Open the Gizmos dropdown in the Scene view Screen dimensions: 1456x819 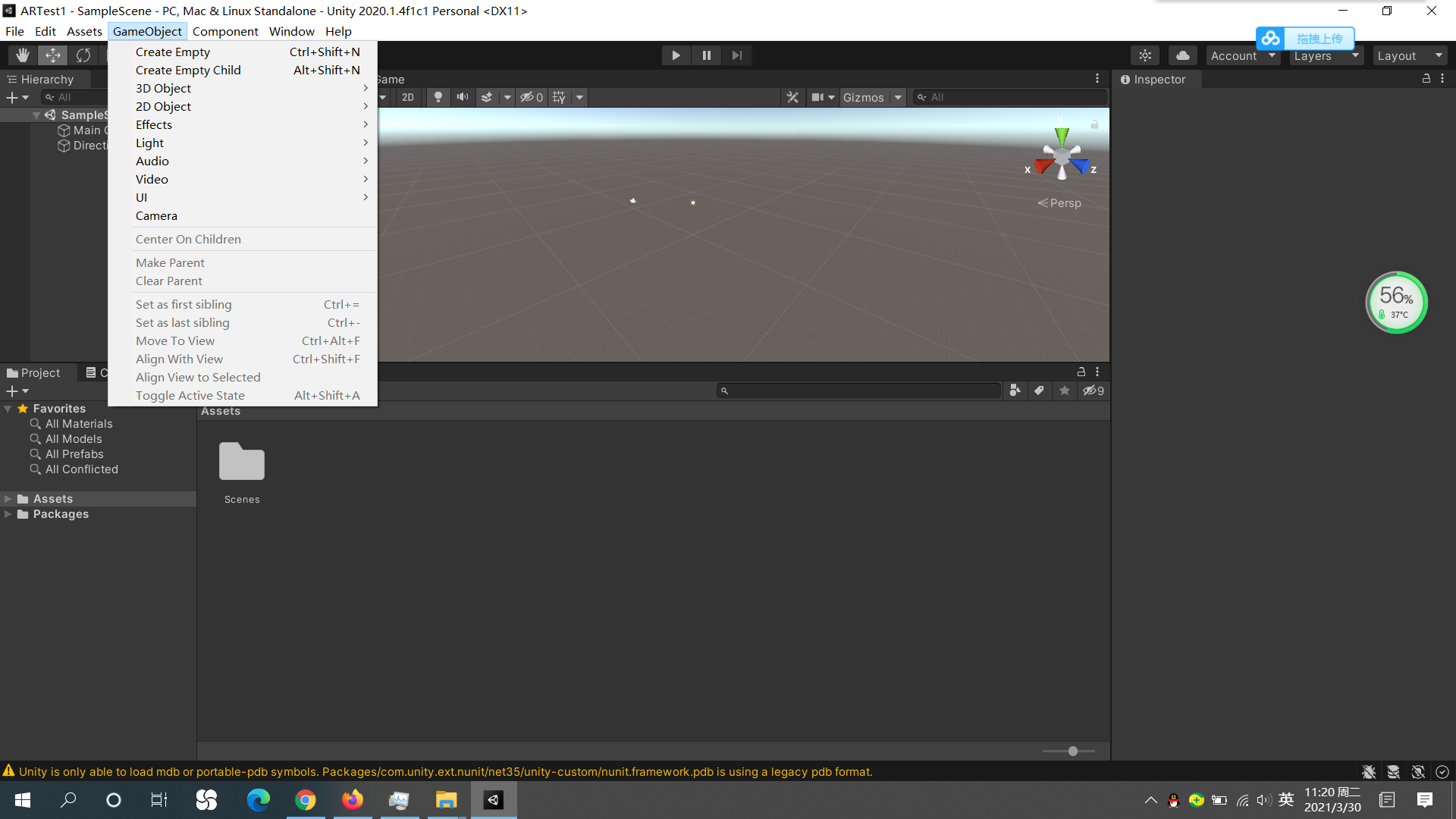872,97
